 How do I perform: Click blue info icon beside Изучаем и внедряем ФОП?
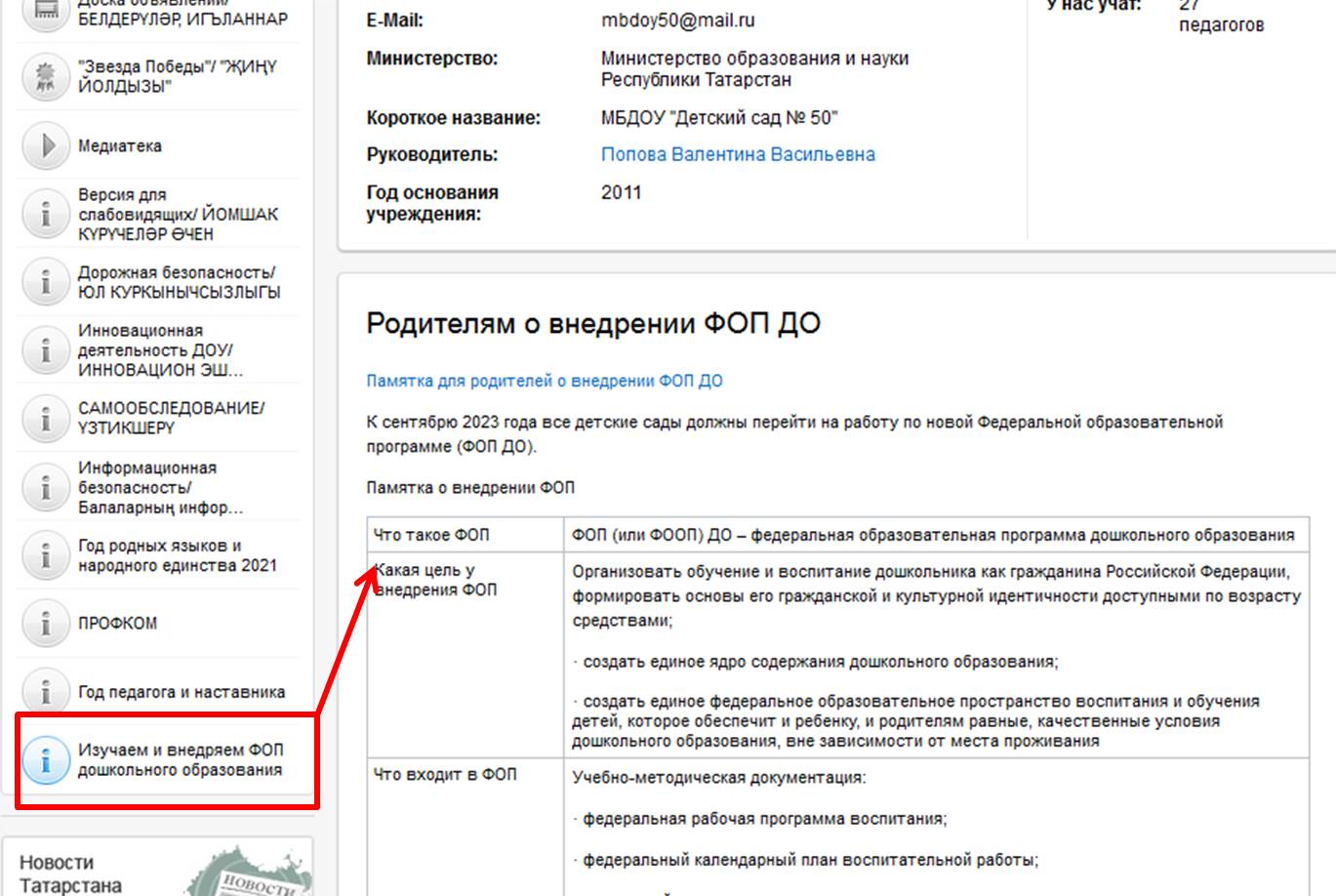coord(46,760)
